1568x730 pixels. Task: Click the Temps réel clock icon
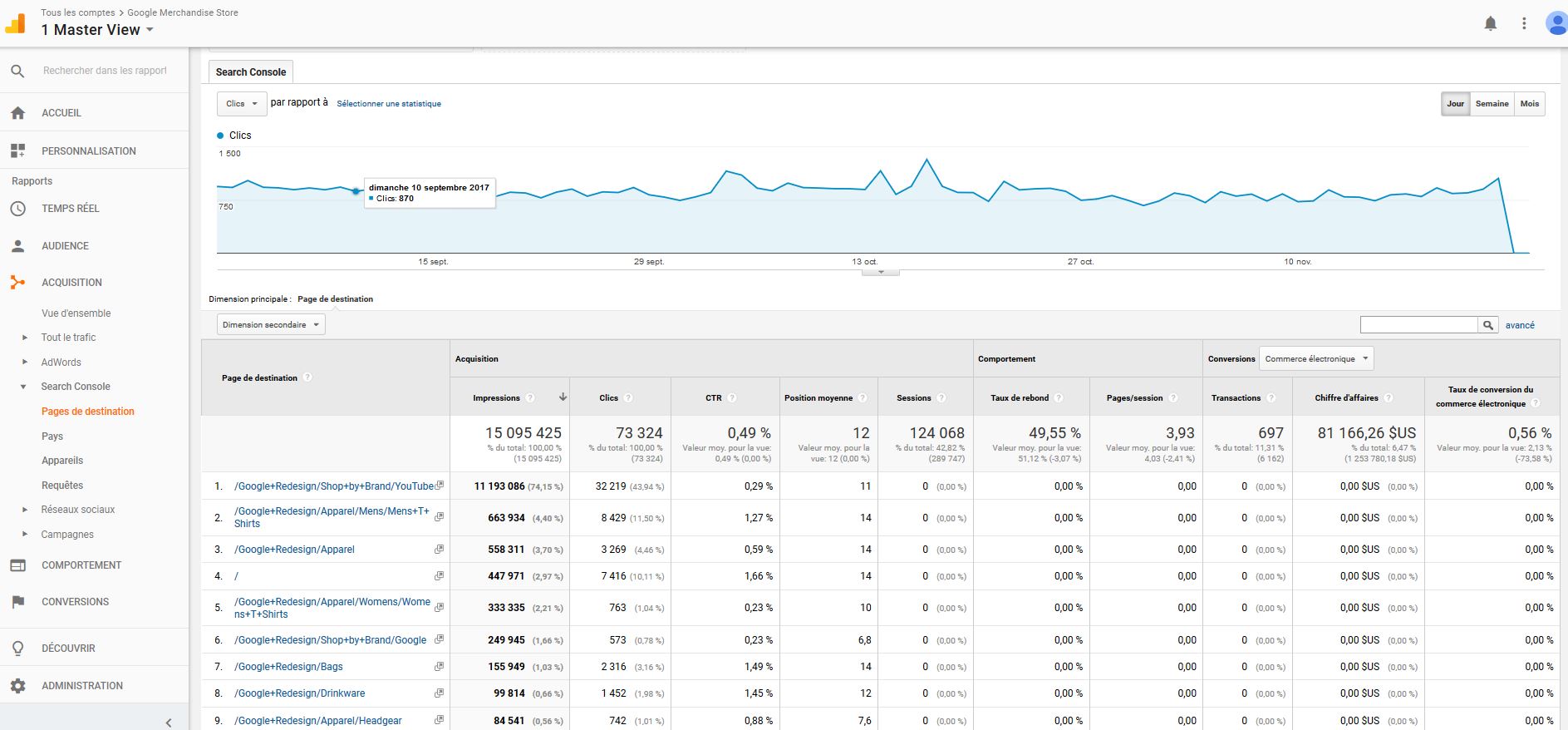(x=17, y=209)
